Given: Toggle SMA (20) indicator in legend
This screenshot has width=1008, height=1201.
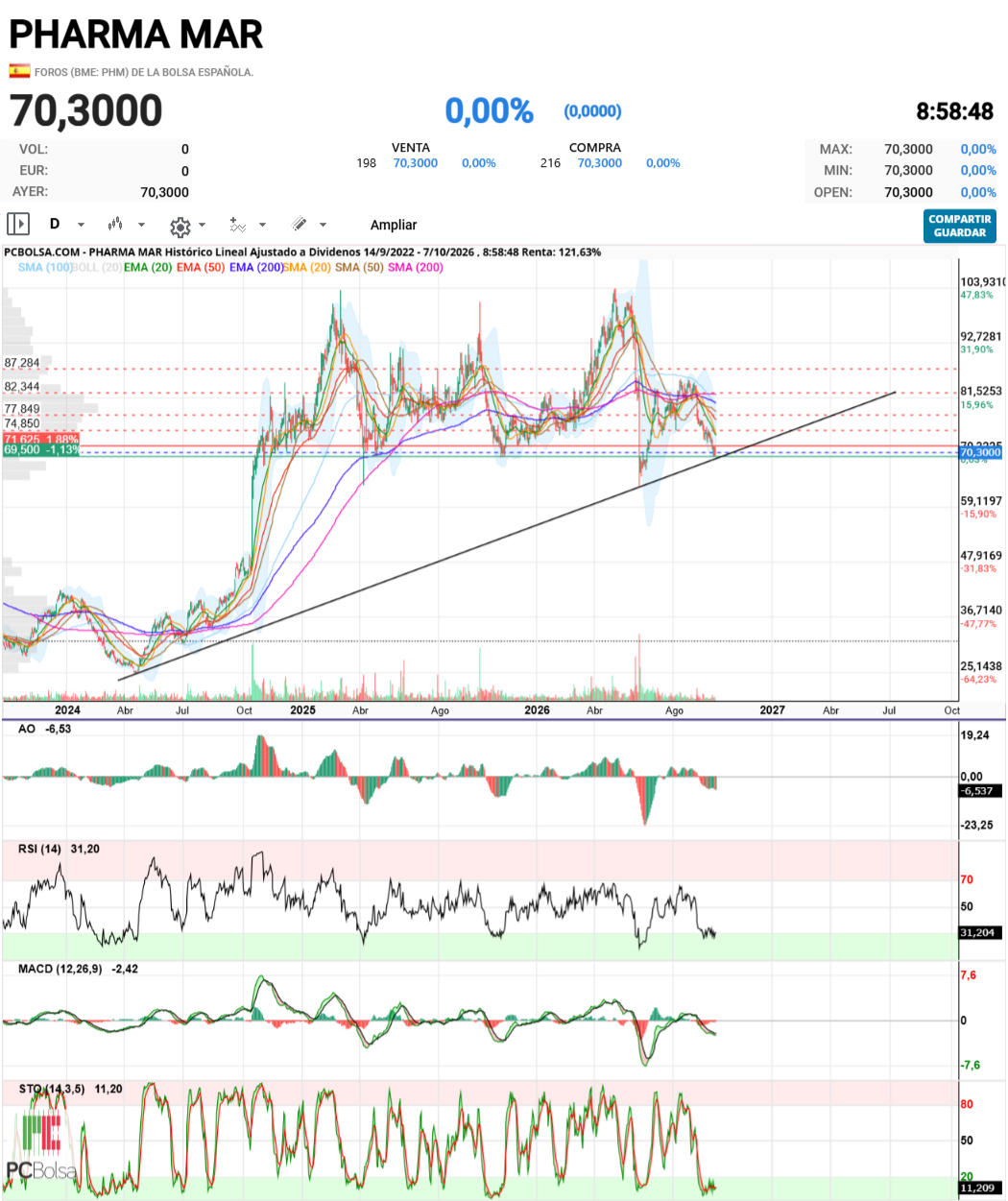Looking at the screenshot, I should [307, 267].
